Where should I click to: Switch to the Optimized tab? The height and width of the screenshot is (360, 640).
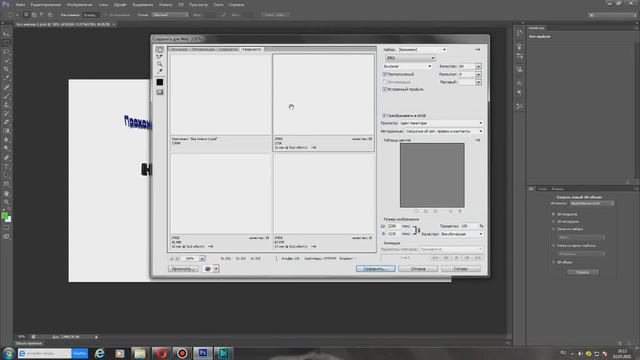[x=203, y=49]
